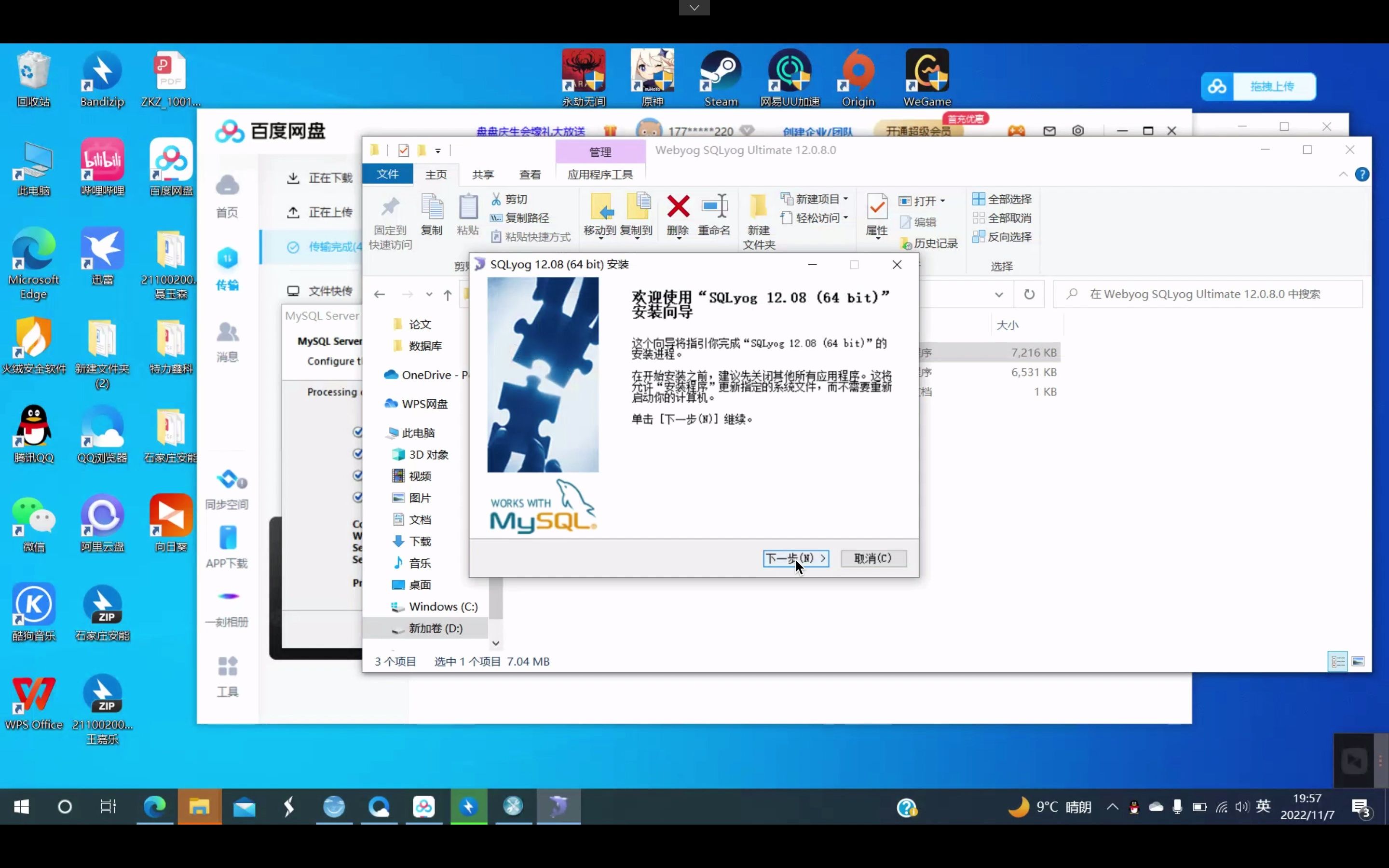Open 文件 tab in Explorer ribbon
Image resolution: width=1389 pixels, height=868 pixels.
point(387,174)
